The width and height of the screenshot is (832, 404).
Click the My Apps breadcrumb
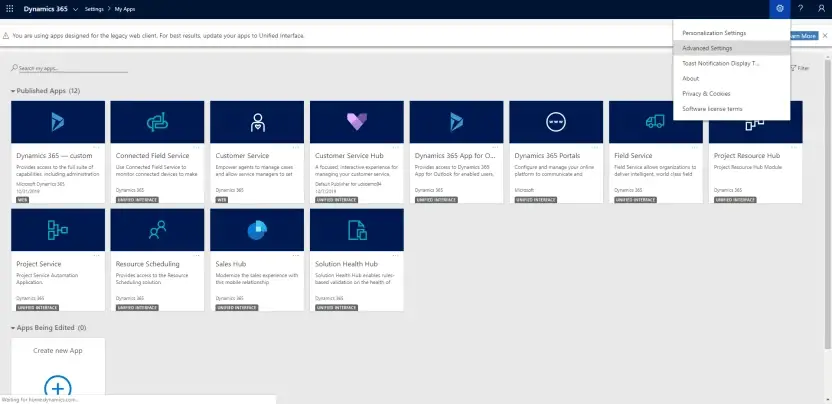coord(125,9)
